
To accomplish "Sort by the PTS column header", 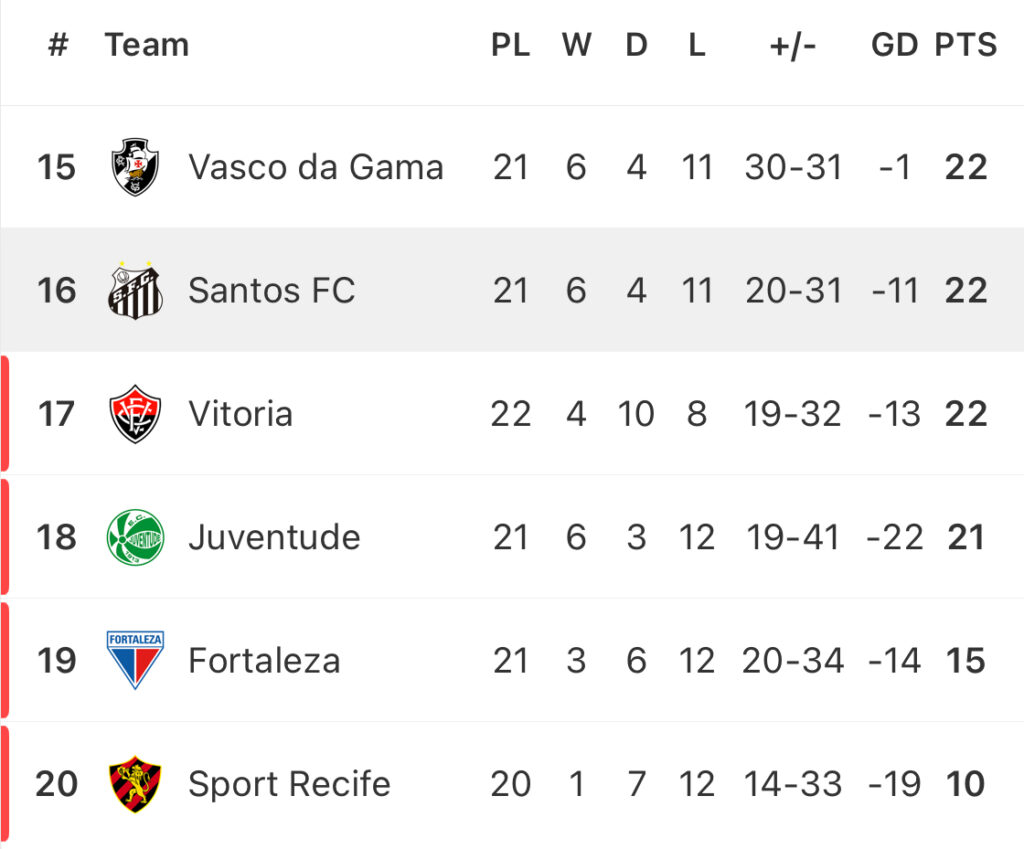I will pos(966,45).
